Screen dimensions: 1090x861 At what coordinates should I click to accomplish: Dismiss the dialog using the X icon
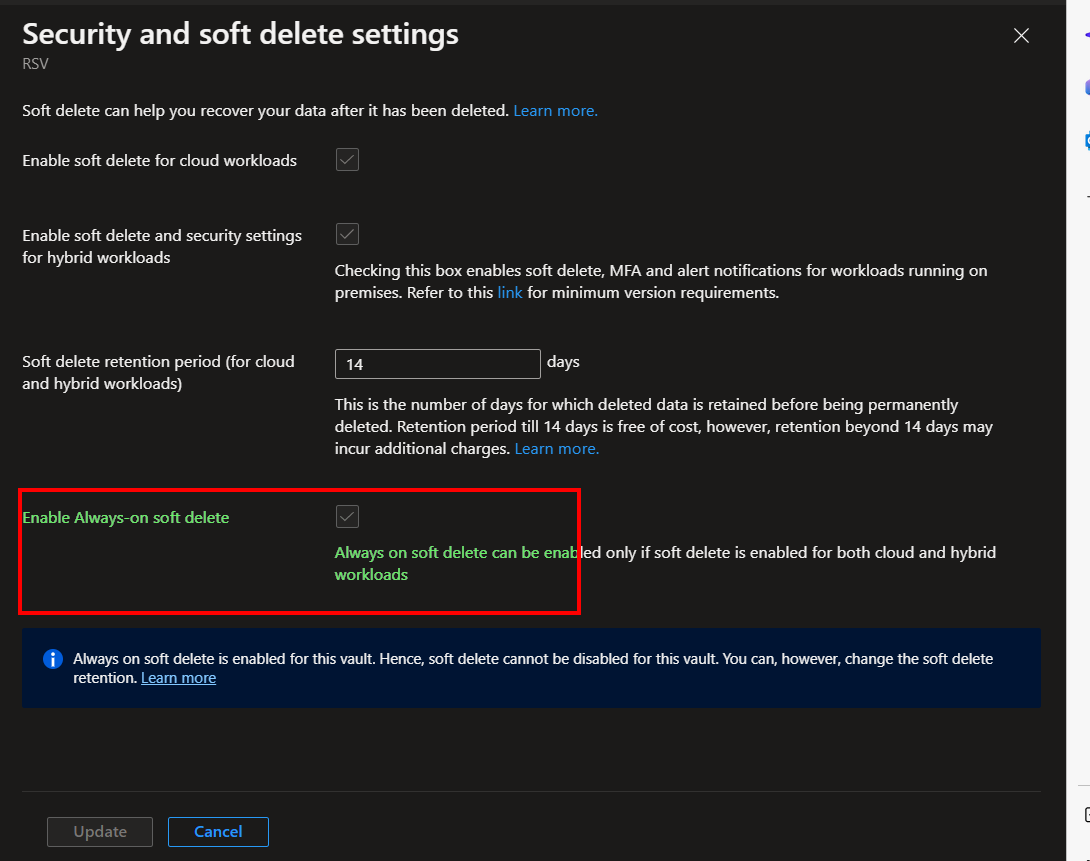point(1021,35)
